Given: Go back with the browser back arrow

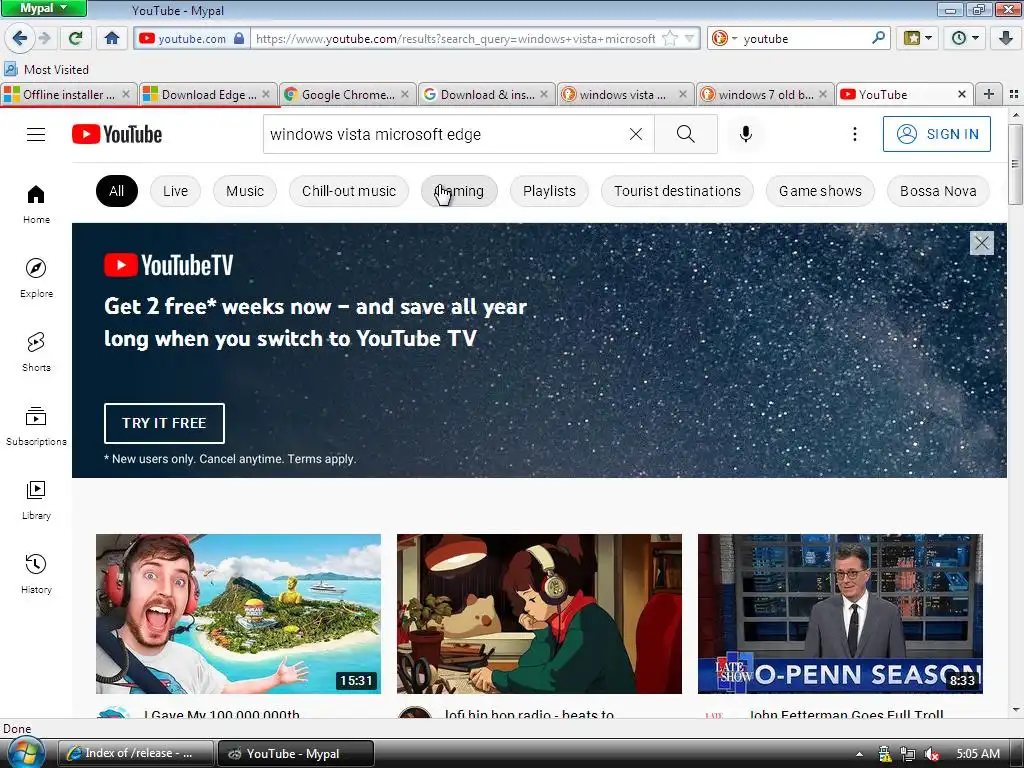Looking at the screenshot, I should pyautogui.click(x=20, y=39).
